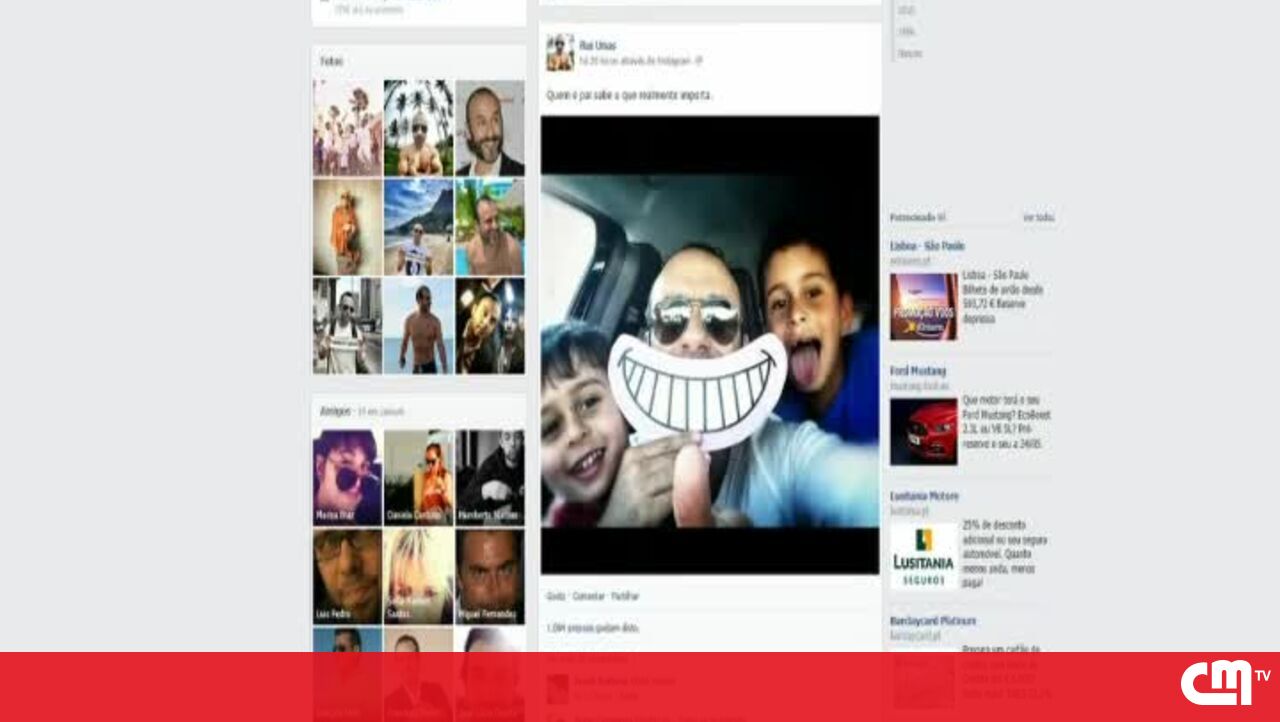The width and height of the screenshot is (1280, 722).
Task: Open the Rui Unas profile name link
Action: point(598,45)
